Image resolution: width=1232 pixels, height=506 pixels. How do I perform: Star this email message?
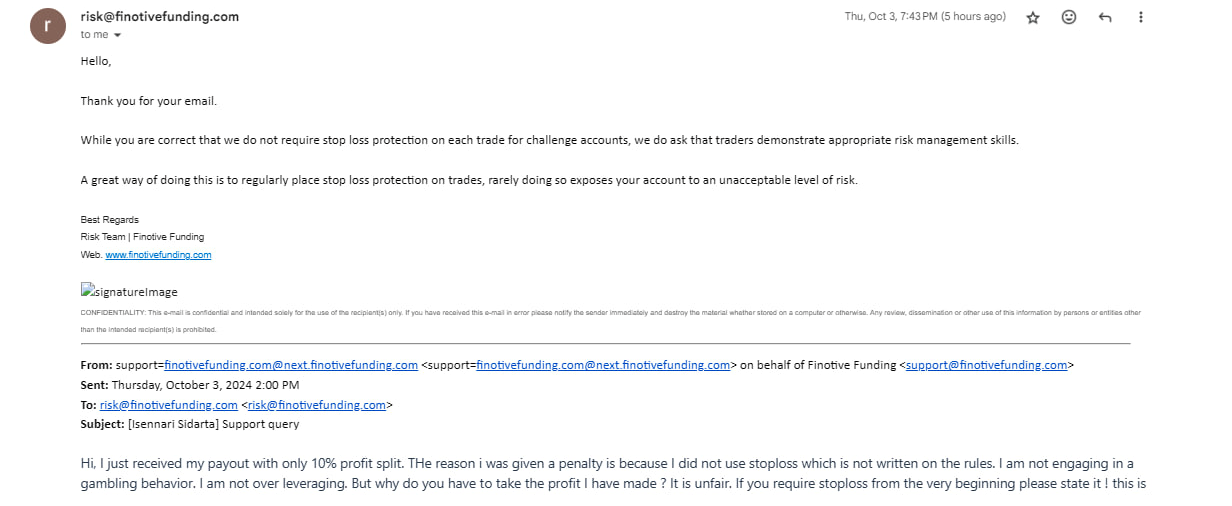click(x=1033, y=17)
